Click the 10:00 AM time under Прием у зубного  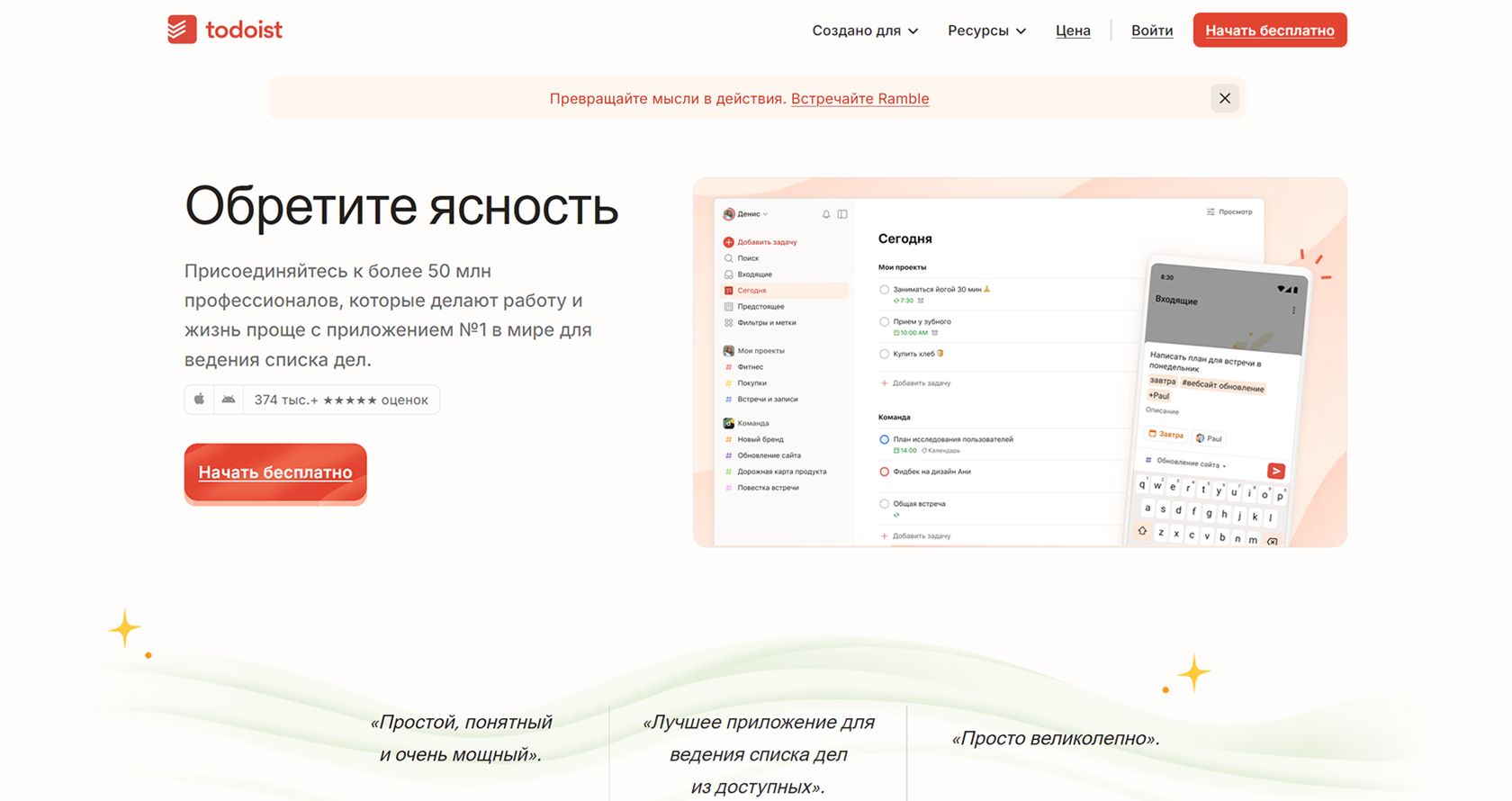point(913,333)
